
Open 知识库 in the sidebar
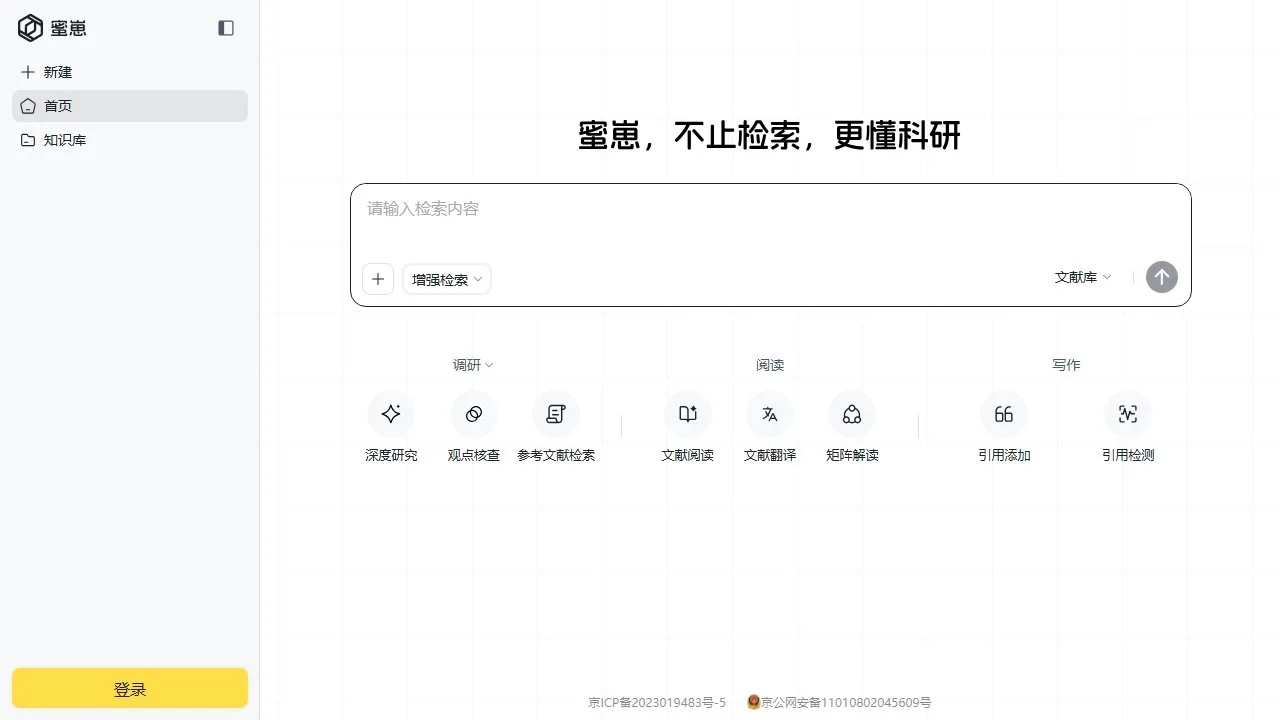click(x=130, y=140)
